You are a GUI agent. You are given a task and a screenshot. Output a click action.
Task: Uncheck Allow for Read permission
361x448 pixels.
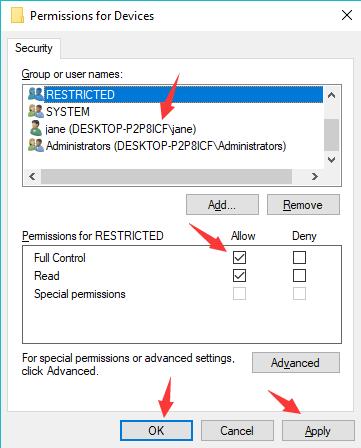click(239, 276)
